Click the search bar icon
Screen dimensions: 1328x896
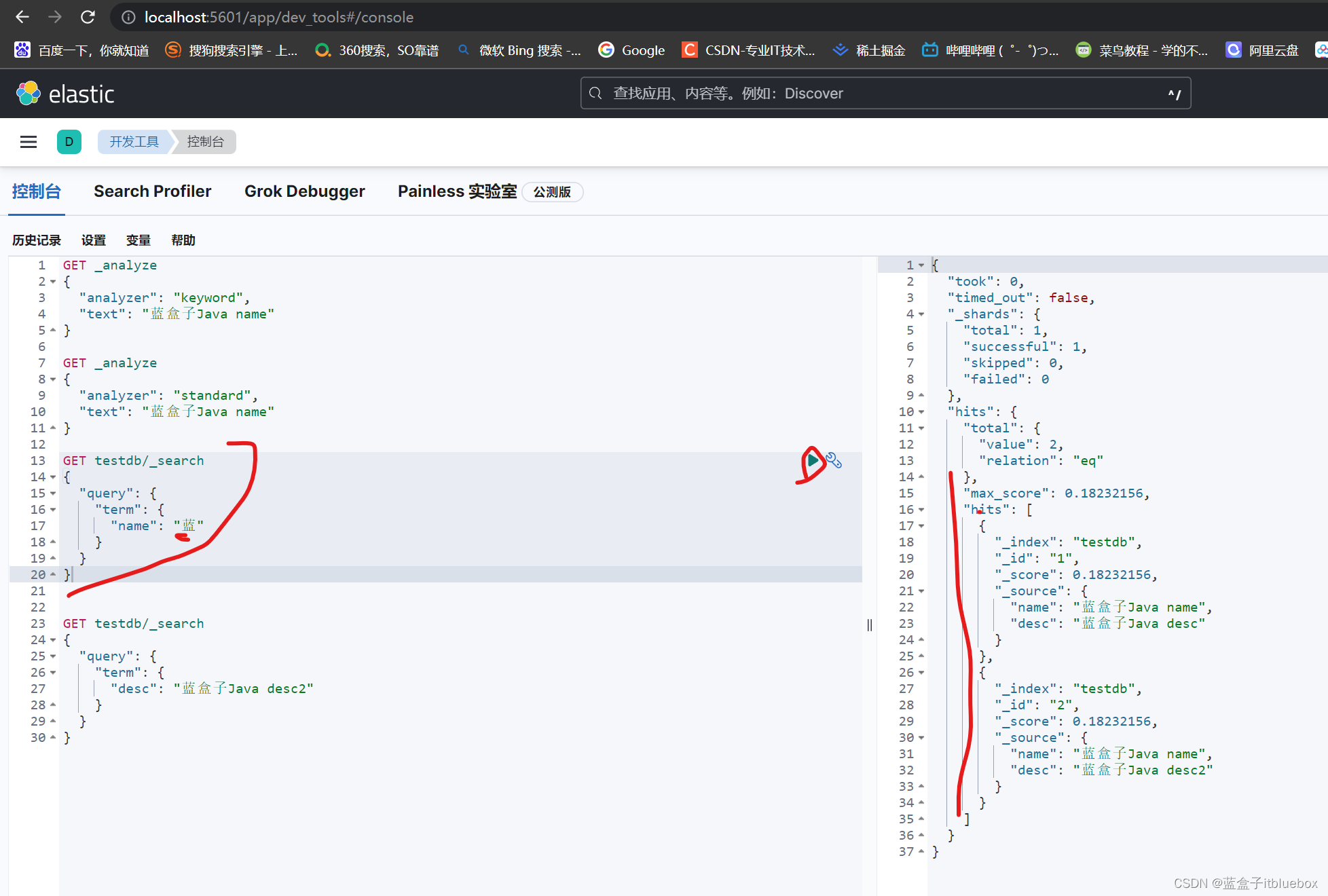(597, 93)
